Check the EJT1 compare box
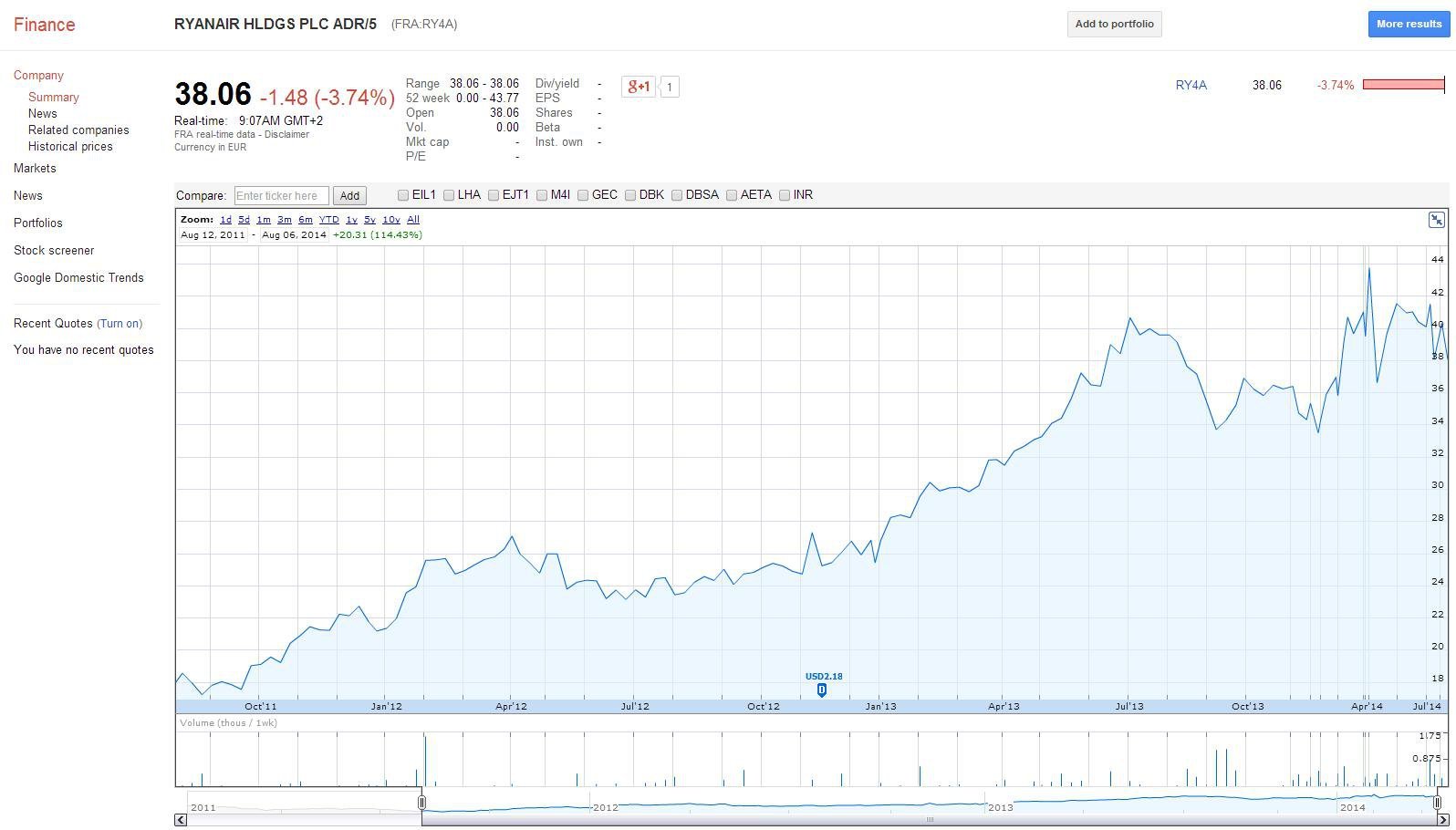Viewport: 1456px width, 830px height. (494, 195)
